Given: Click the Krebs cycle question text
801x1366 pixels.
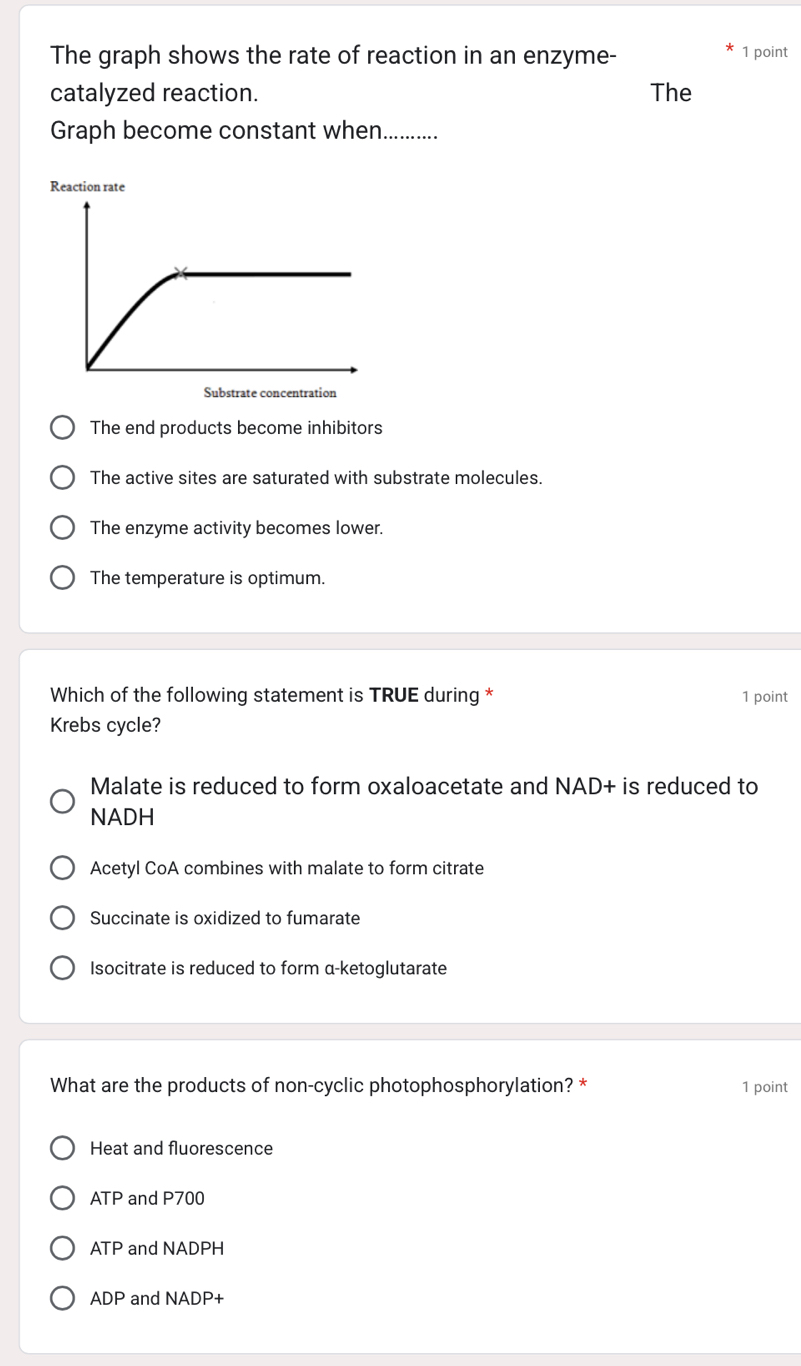Looking at the screenshot, I should click(272, 710).
